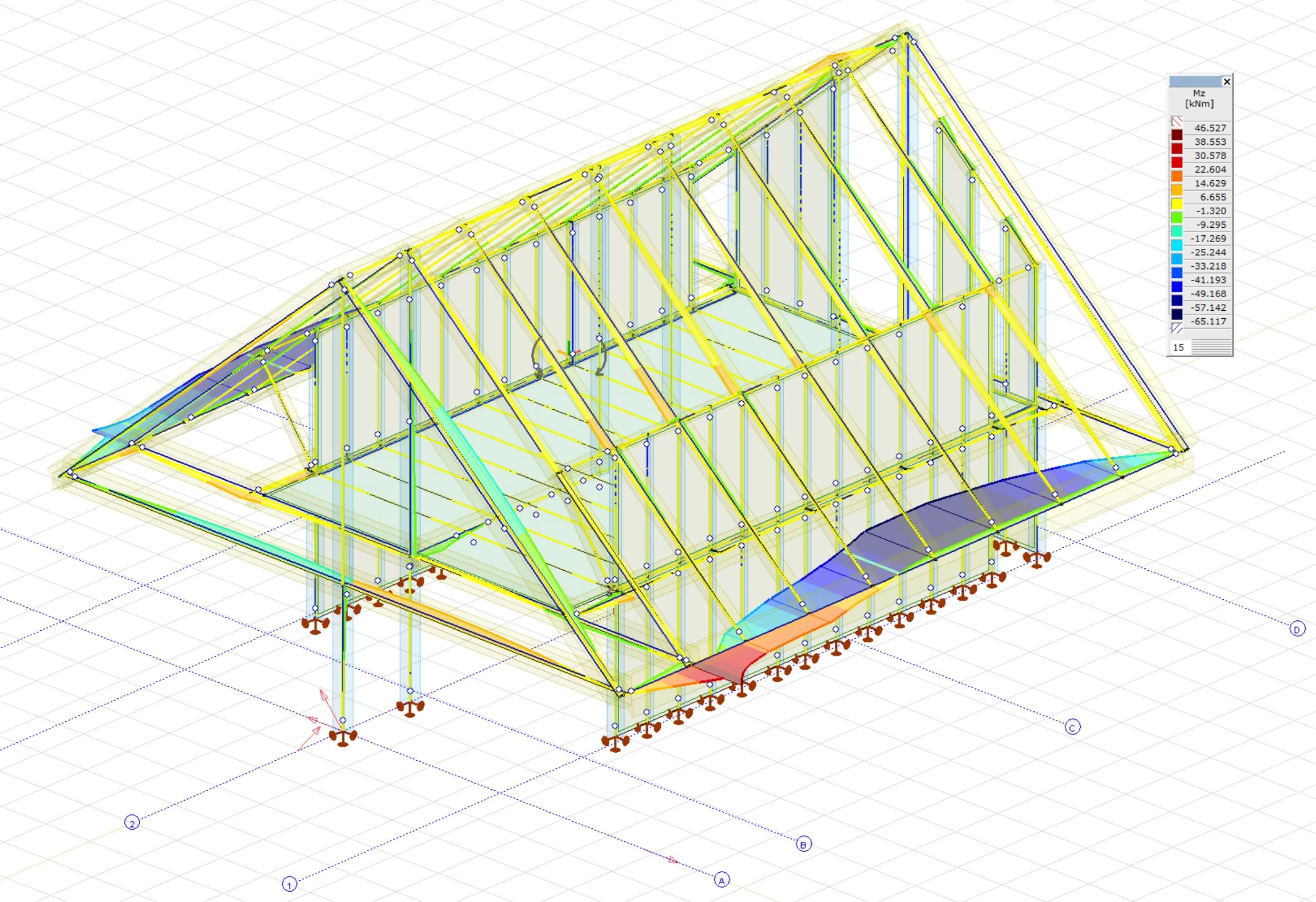1316x902 pixels.
Task: Click the orange 14.629 legend swatch
Action: (1176, 190)
